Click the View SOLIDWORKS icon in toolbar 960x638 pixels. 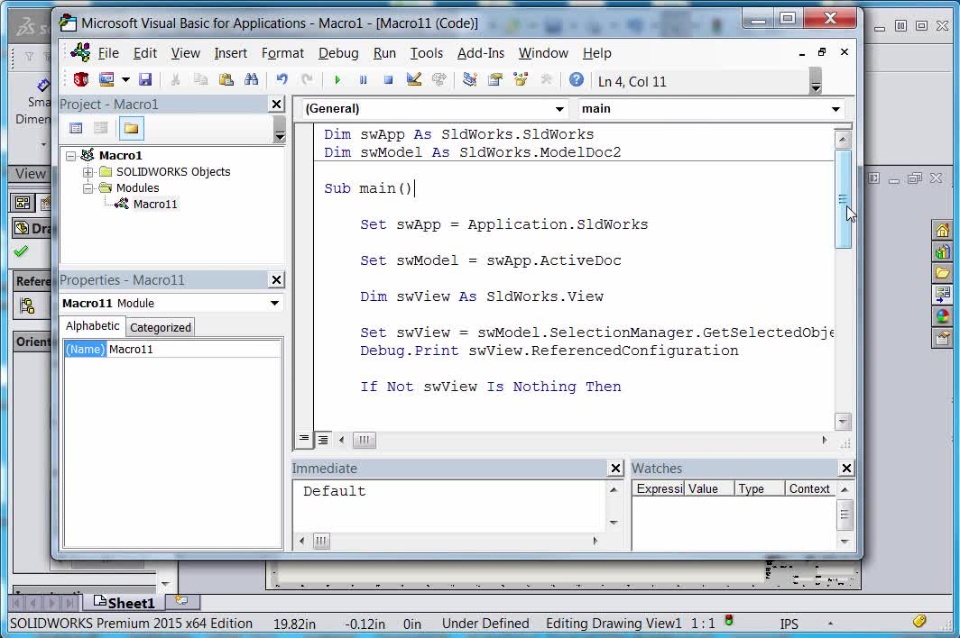[x=81, y=80]
